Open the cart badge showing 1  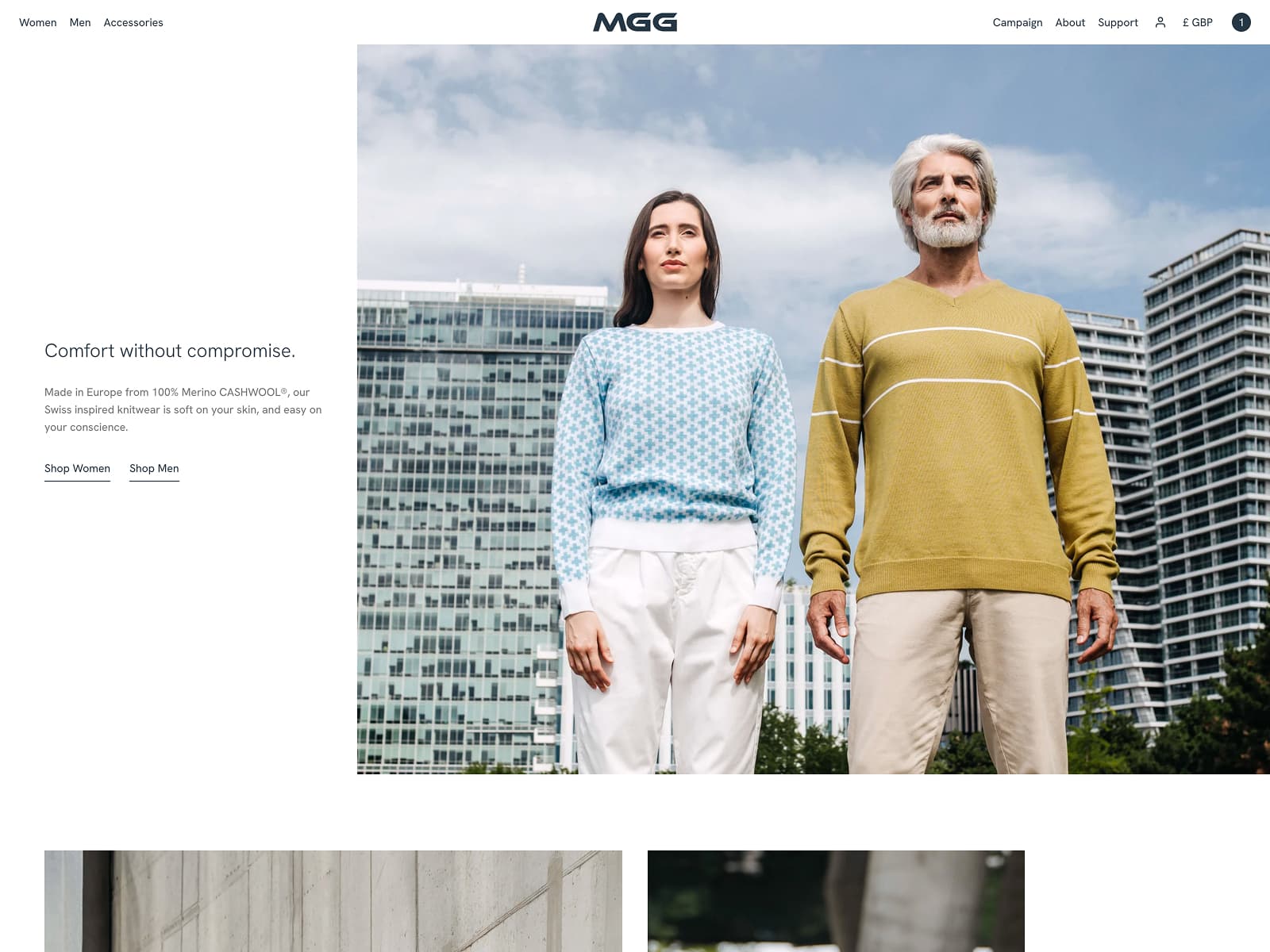(1241, 22)
